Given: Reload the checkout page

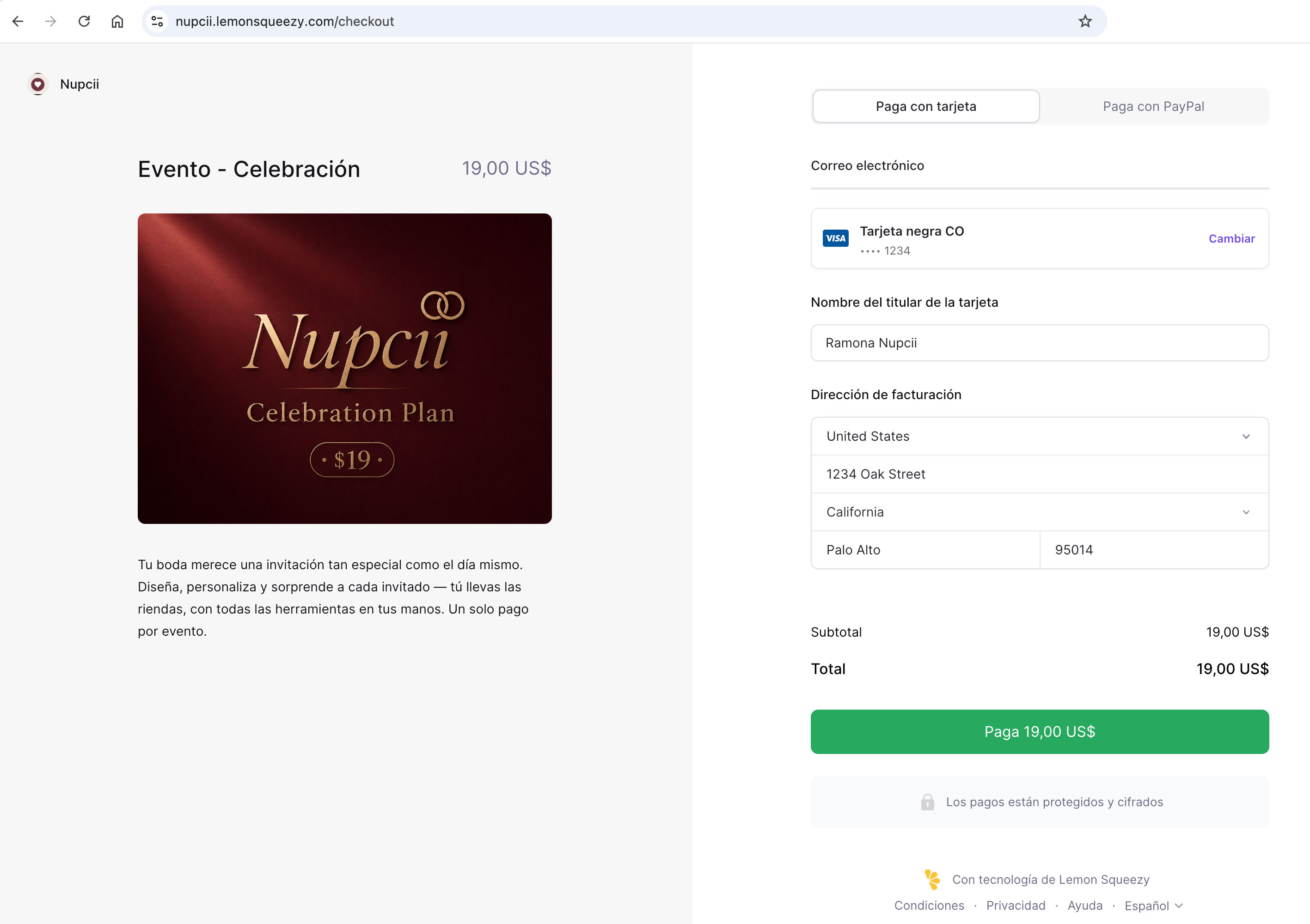Looking at the screenshot, I should point(84,21).
